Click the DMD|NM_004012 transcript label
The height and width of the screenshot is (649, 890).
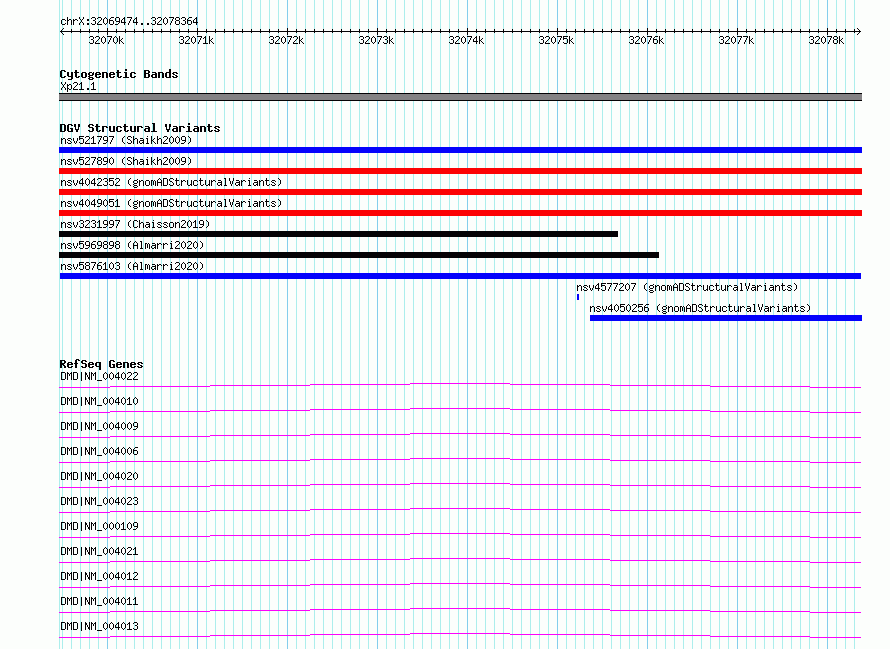99,576
